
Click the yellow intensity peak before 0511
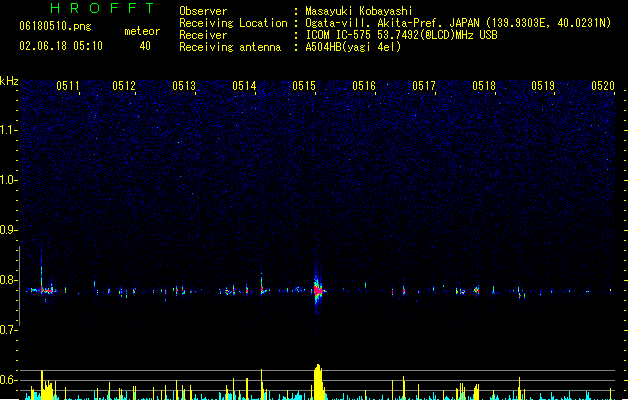[x=43, y=385]
